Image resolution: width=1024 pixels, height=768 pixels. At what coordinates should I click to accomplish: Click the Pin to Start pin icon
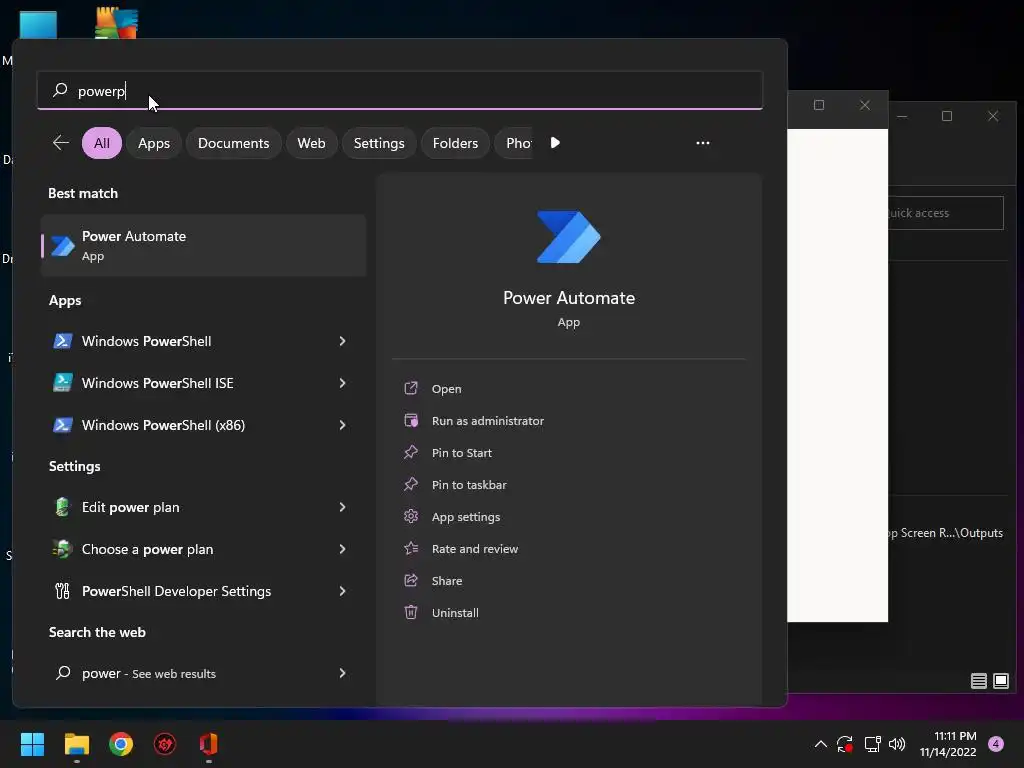coord(411,453)
